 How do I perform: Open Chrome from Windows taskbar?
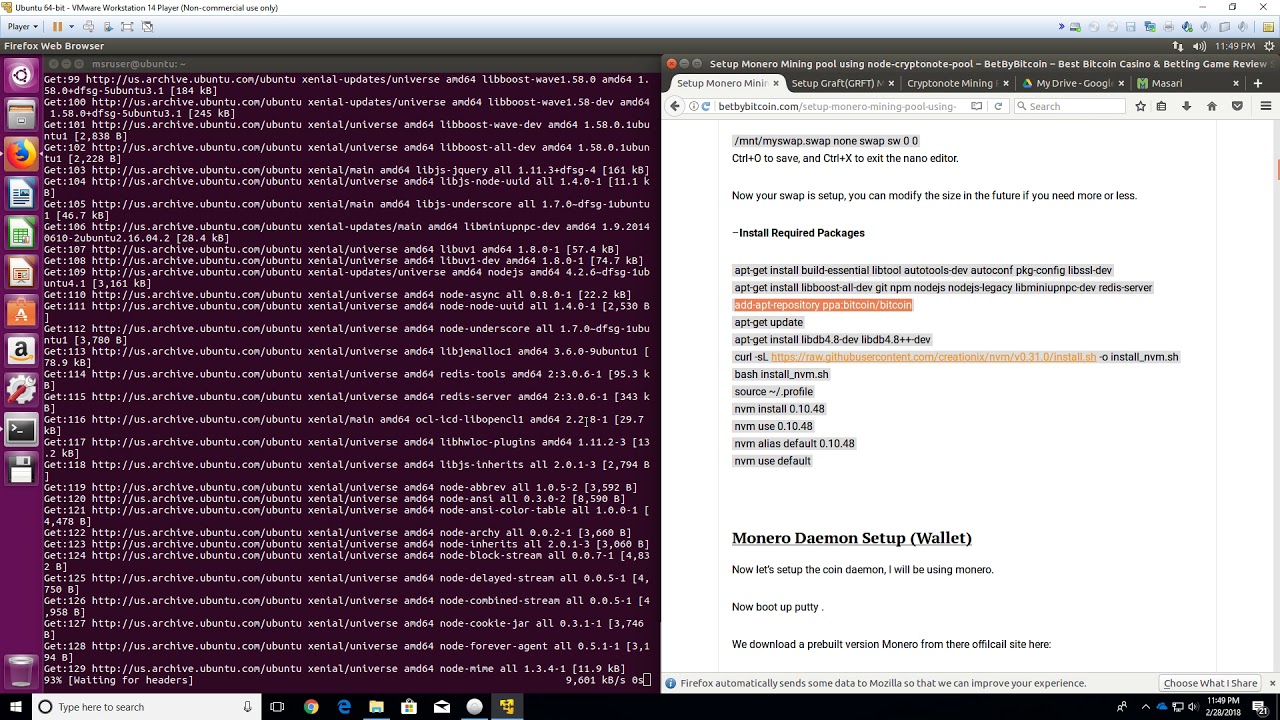(x=311, y=707)
